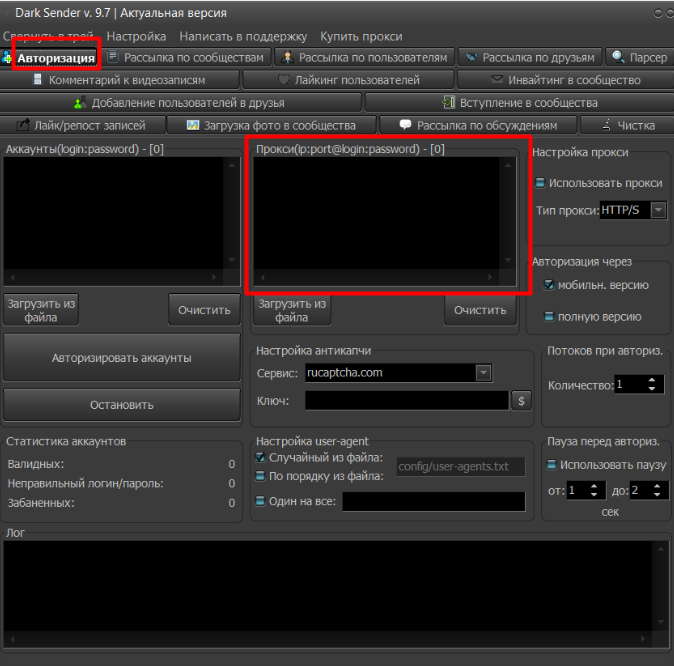Click the Загрузка фото в сообщества picture icon
Image resolution: width=674 pixels, height=666 pixels.
[x=193, y=125]
